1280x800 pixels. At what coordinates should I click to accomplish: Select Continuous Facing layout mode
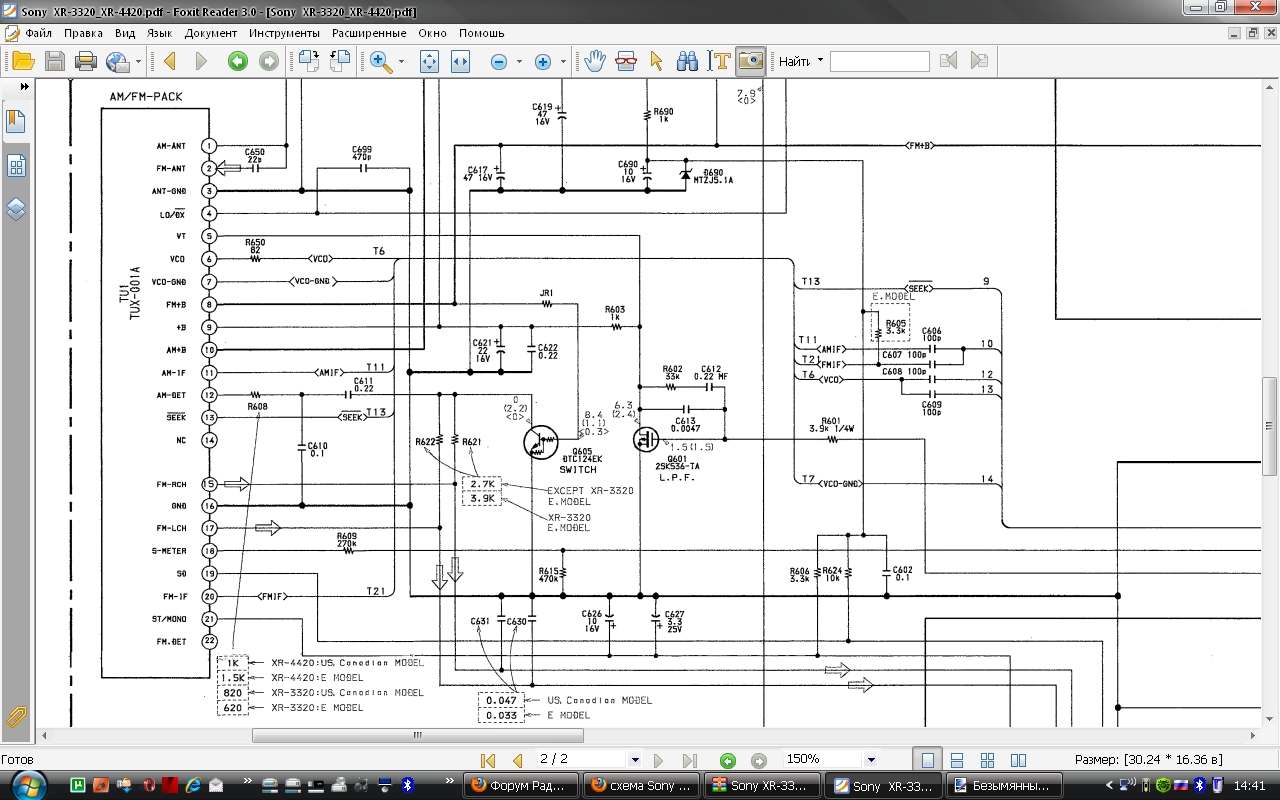tap(987, 760)
